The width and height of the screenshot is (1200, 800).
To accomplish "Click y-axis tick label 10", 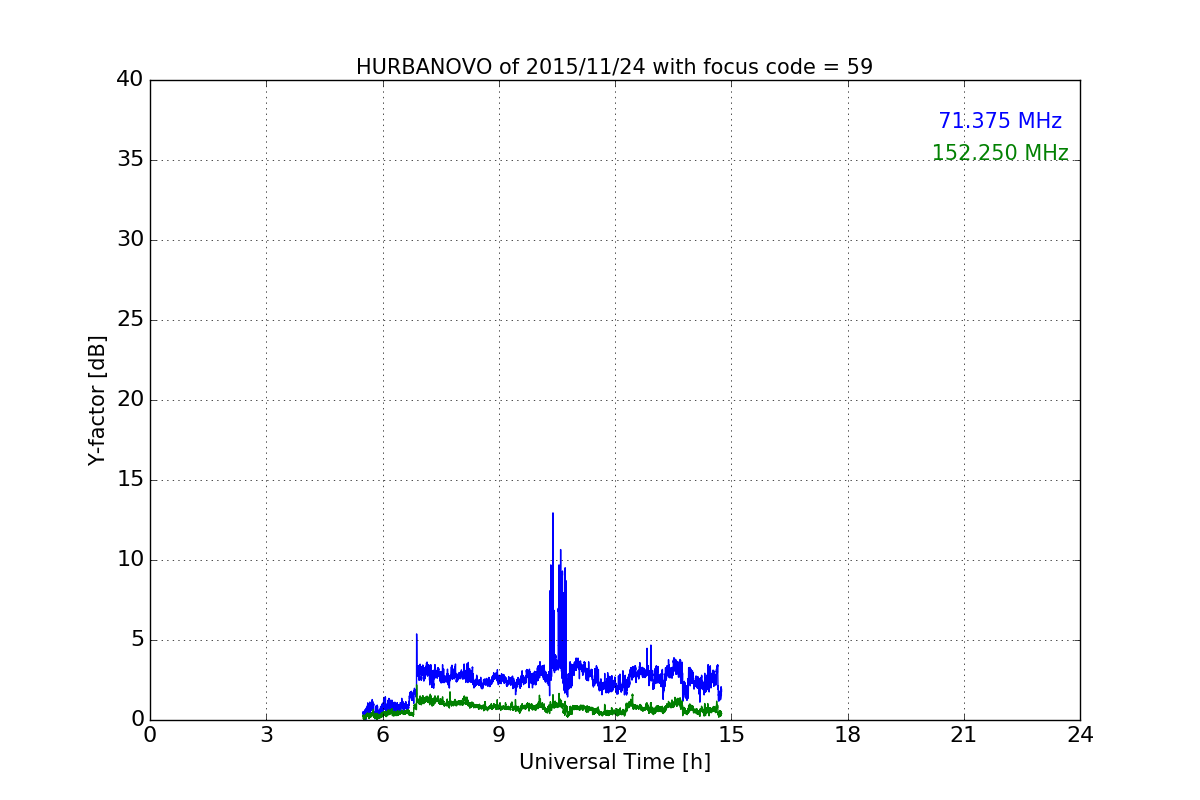I will coord(130,560).
